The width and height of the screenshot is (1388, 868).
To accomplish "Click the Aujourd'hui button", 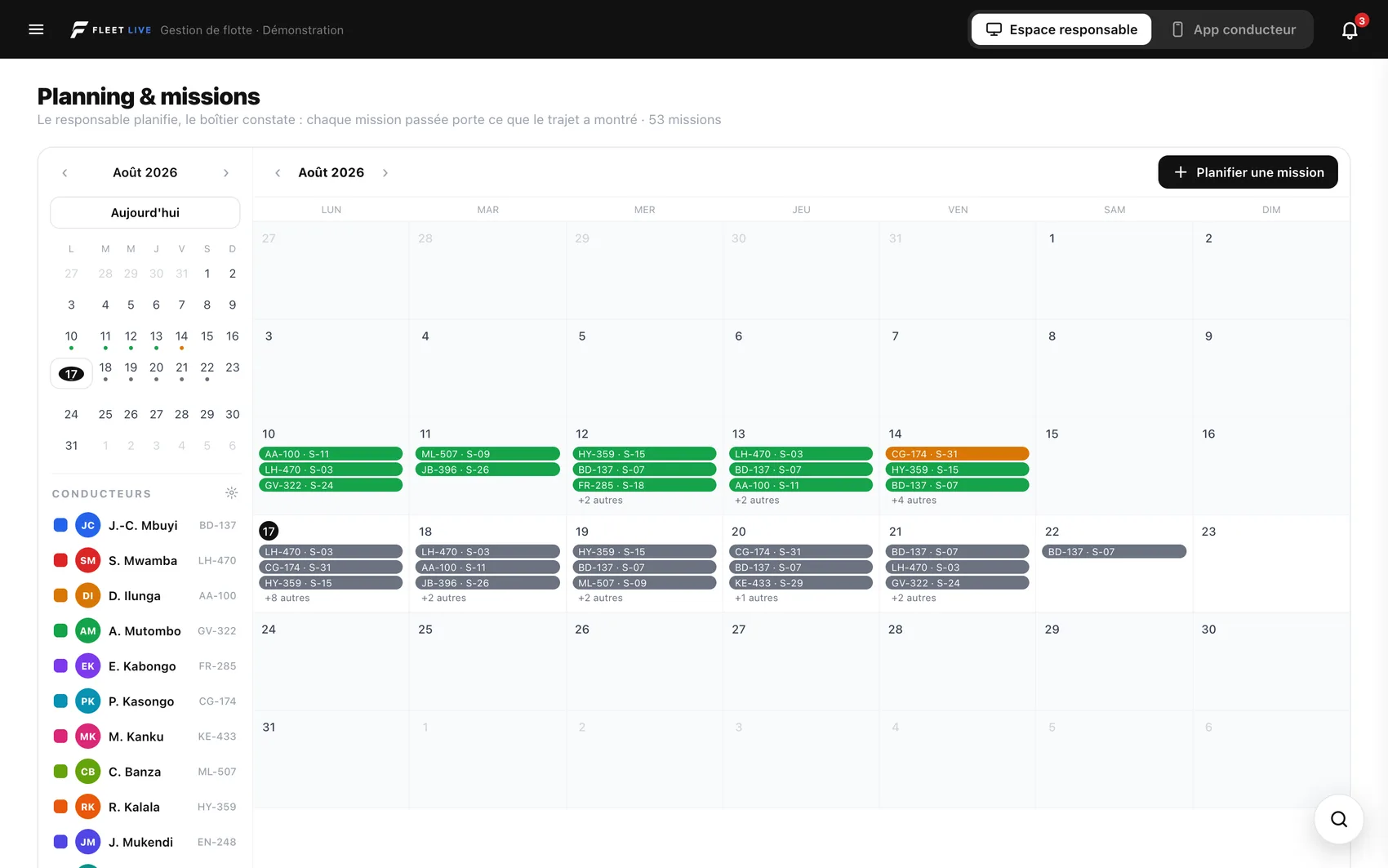I will pos(145,212).
